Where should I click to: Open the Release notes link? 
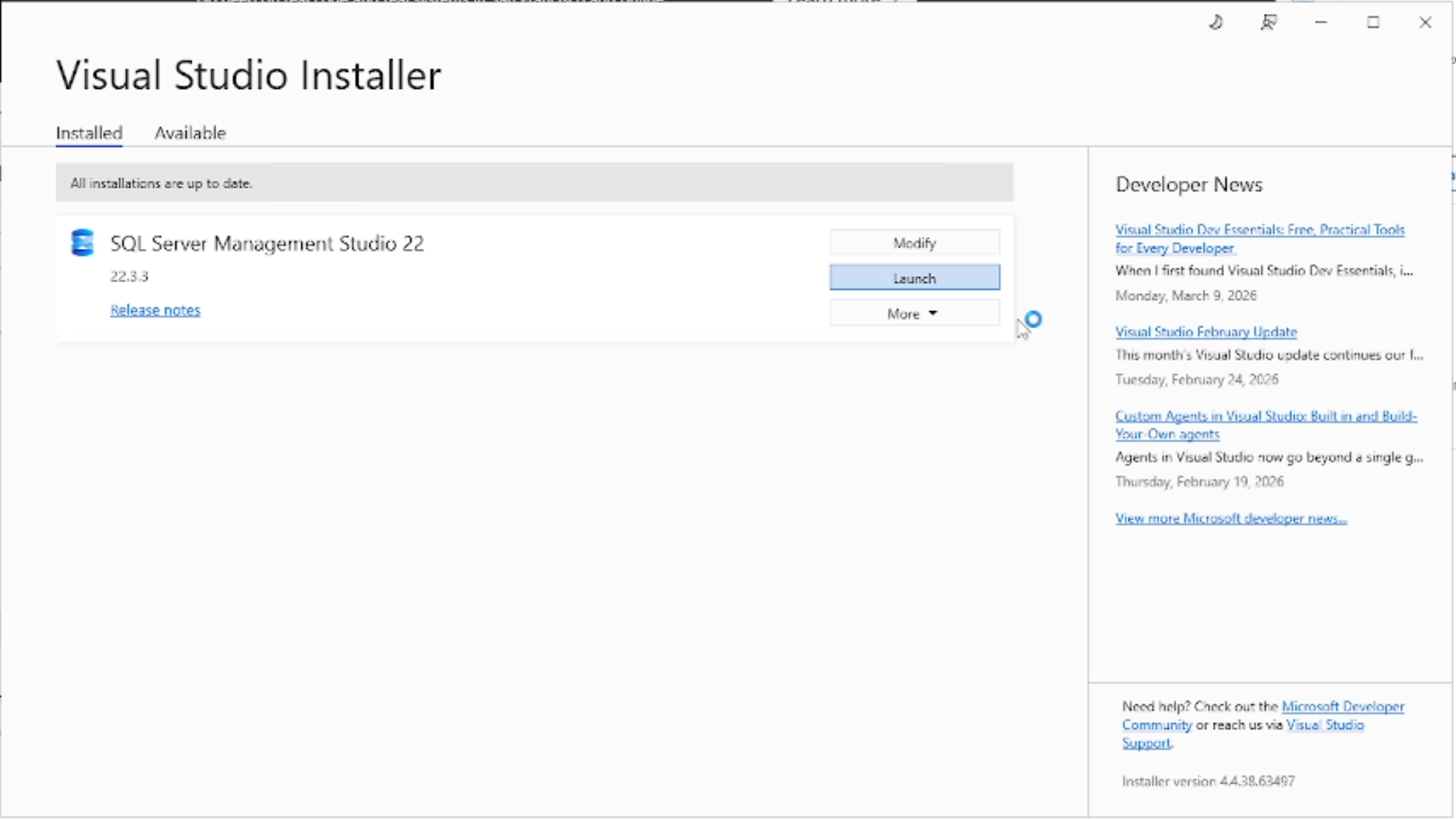[155, 310]
